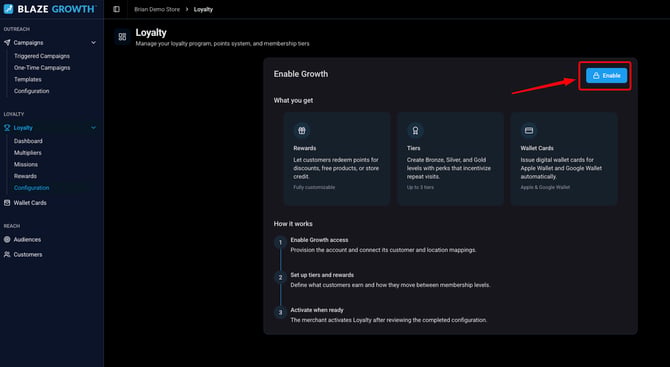
Task: Click the Rewards feature card
Action: coord(337,159)
